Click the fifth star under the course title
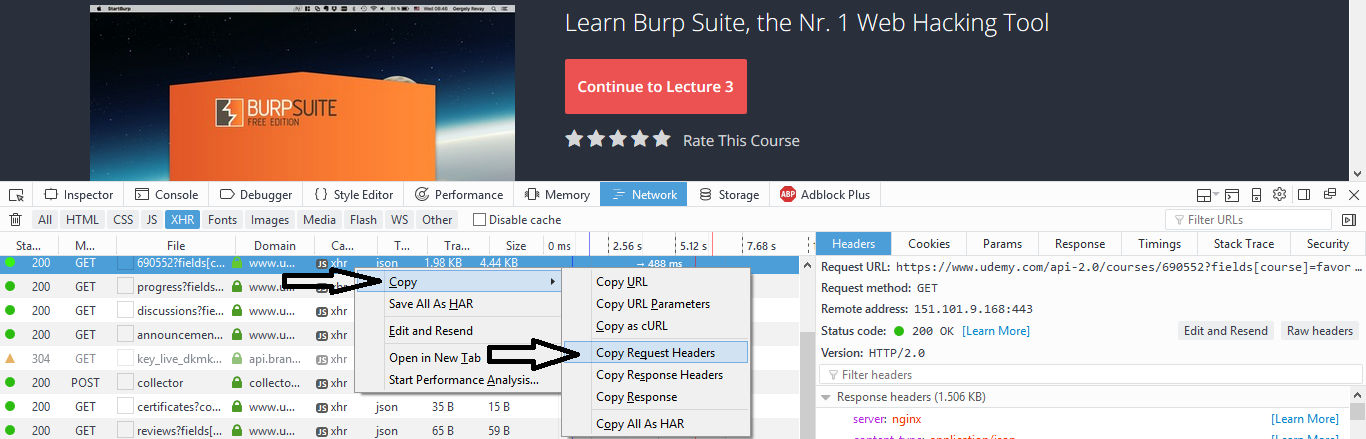The height and width of the screenshot is (439, 1366). (x=661, y=139)
